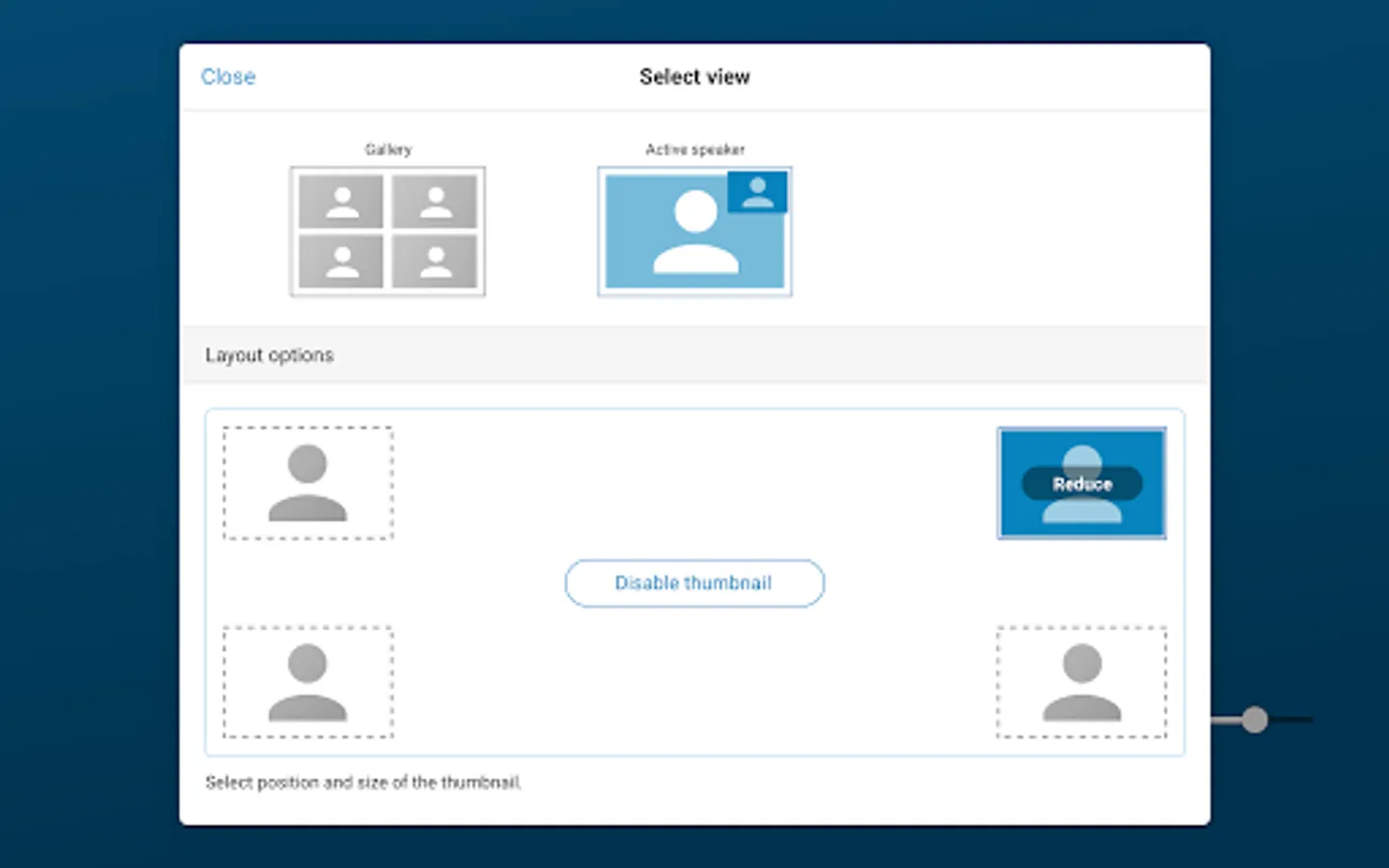The image size is (1389, 868).
Task: Click the slider handle behind the dialog
Action: (1255, 719)
